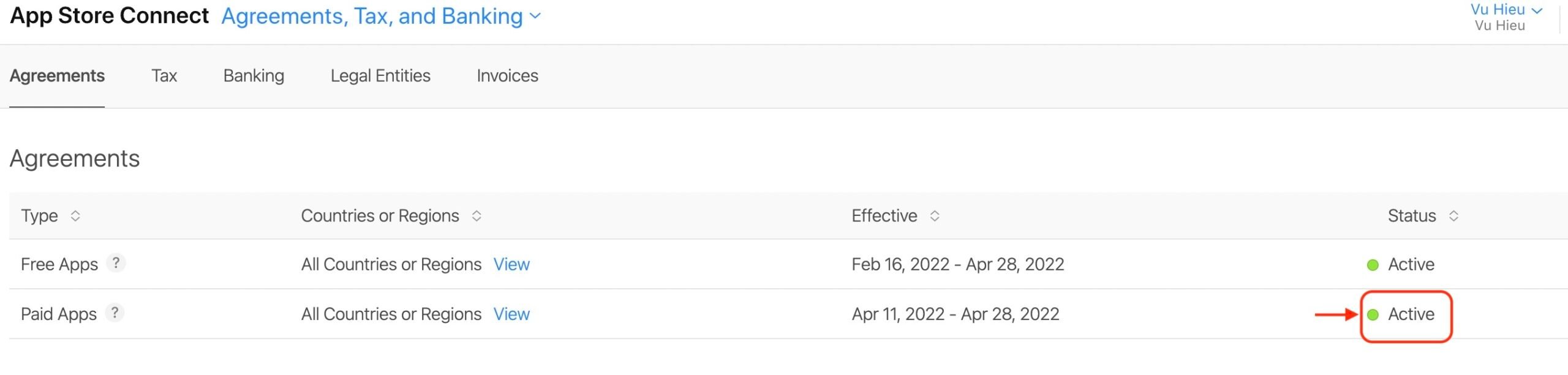
Task: Sort by Effective date arrows
Action: (935, 216)
